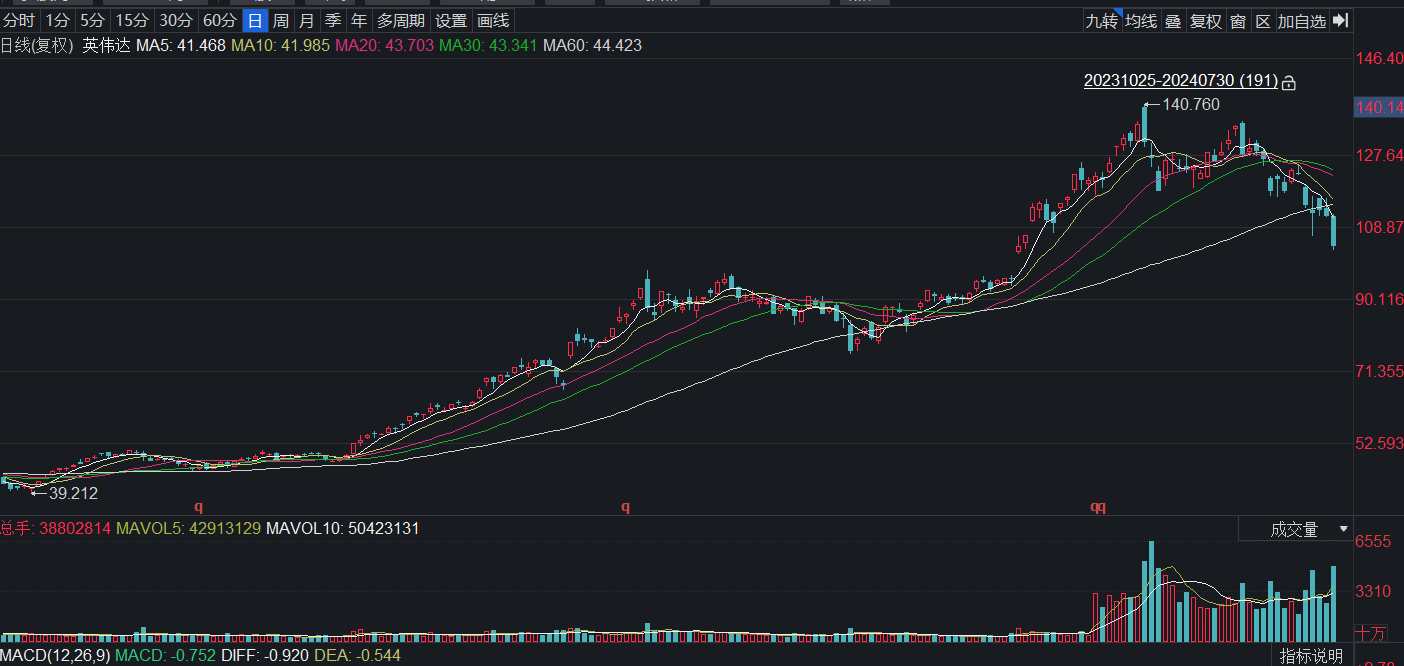
Task: Click the 140.14 price marker on the axis
Action: pos(1377,107)
